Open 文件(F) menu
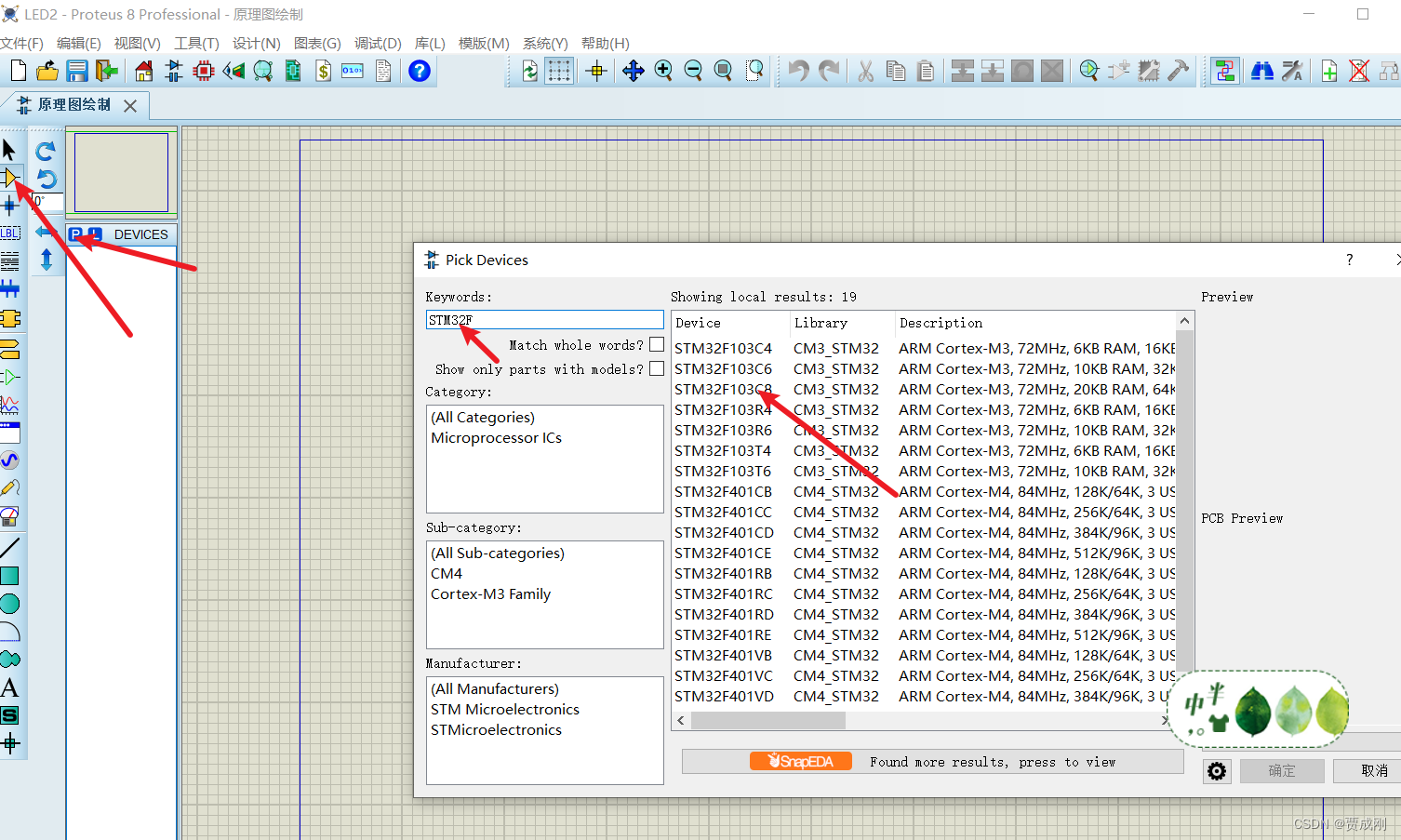The image size is (1401, 840). [22, 43]
